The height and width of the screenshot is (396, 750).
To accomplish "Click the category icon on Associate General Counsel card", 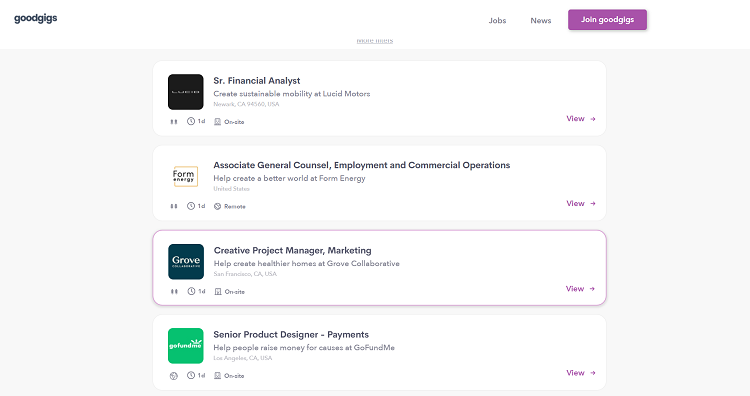I will [x=174, y=206].
